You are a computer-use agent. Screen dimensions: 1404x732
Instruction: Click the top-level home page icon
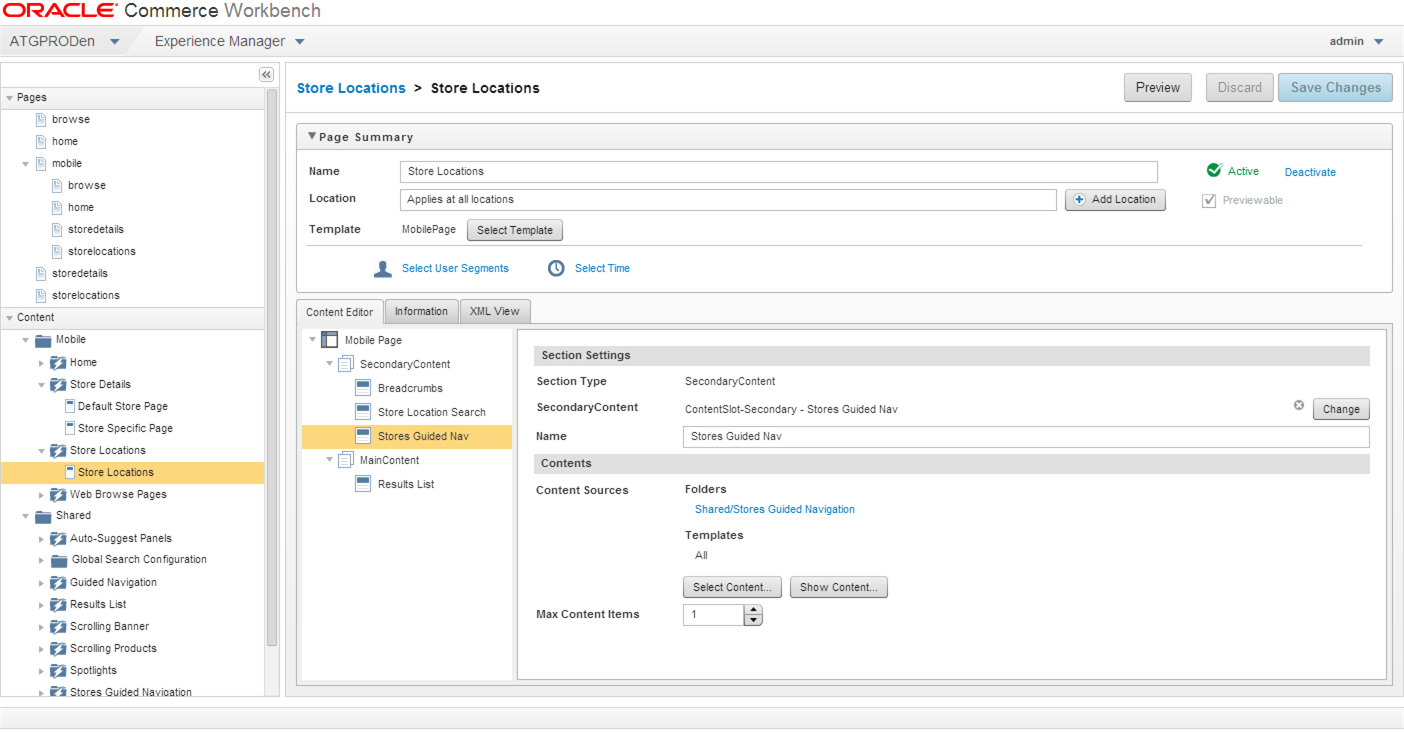click(41, 141)
